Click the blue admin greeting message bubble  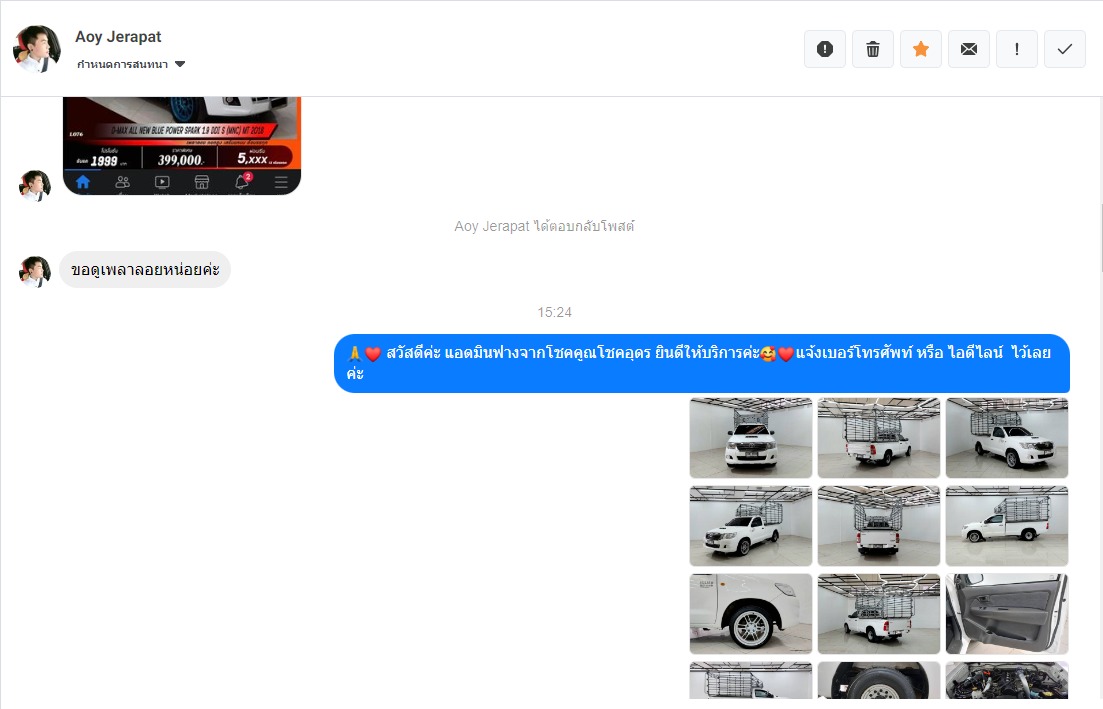pos(701,363)
